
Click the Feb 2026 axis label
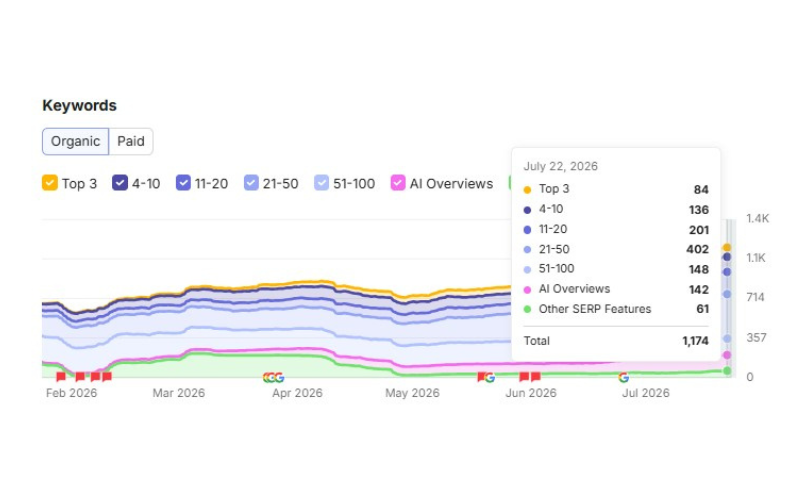[x=71, y=393]
